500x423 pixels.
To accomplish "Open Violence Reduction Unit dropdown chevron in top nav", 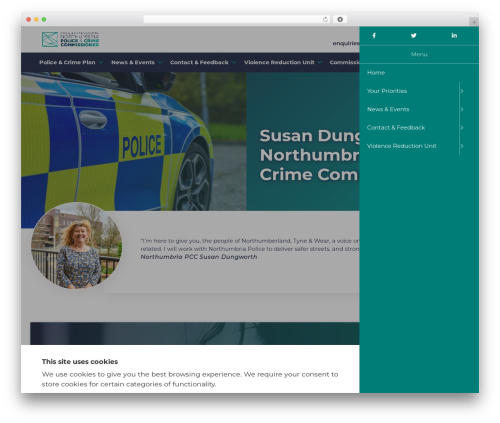I will (x=320, y=62).
